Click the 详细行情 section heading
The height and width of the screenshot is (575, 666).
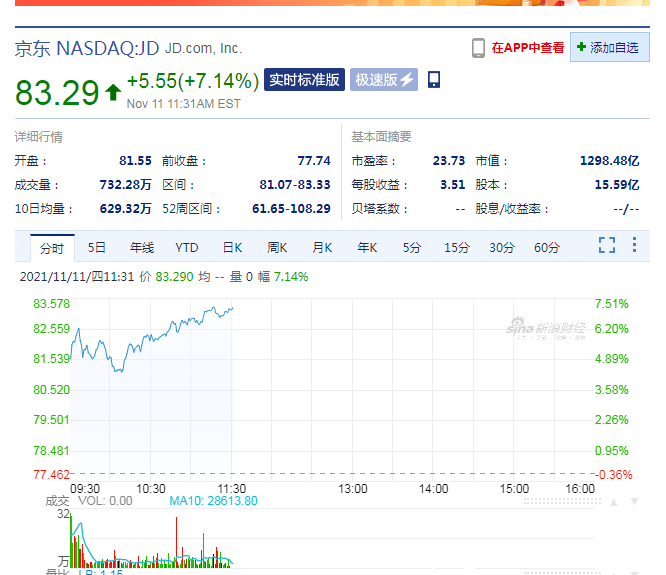[39, 137]
